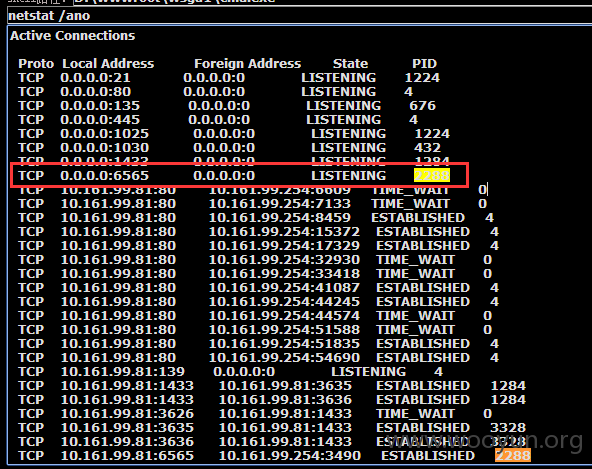The height and width of the screenshot is (469, 592).
Task: Select foreign address 10.161.99.254:54690
Action: coord(284,357)
